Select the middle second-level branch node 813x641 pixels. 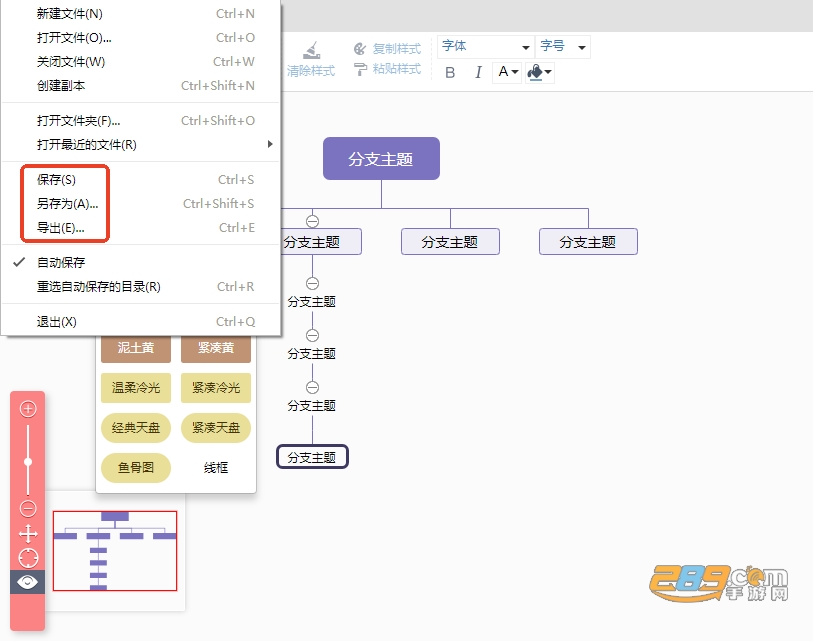click(450, 242)
